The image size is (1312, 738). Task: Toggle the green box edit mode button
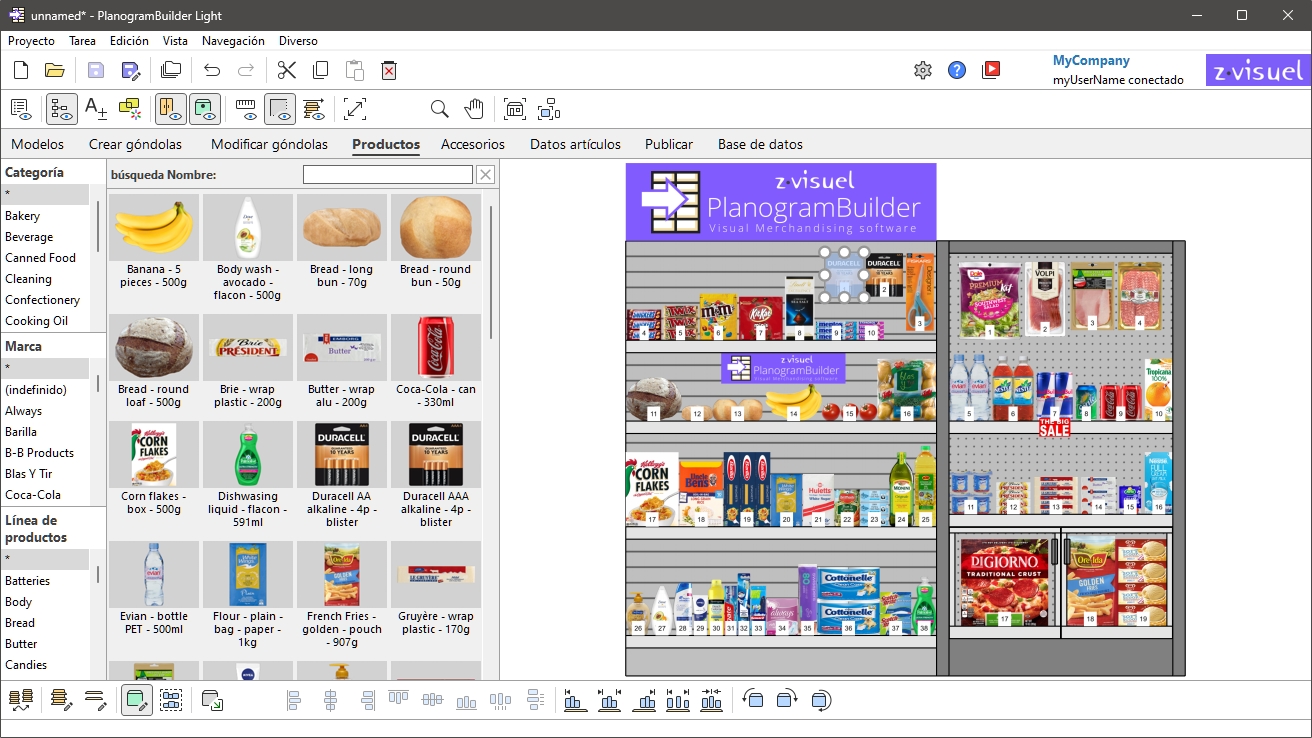click(137, 700)
